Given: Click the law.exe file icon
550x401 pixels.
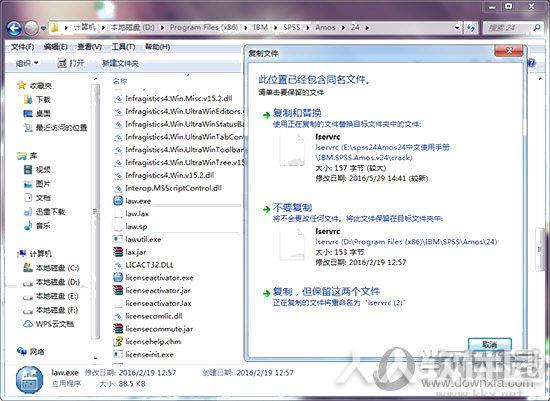Looking at the screenshot, I should tap(118, 201).
